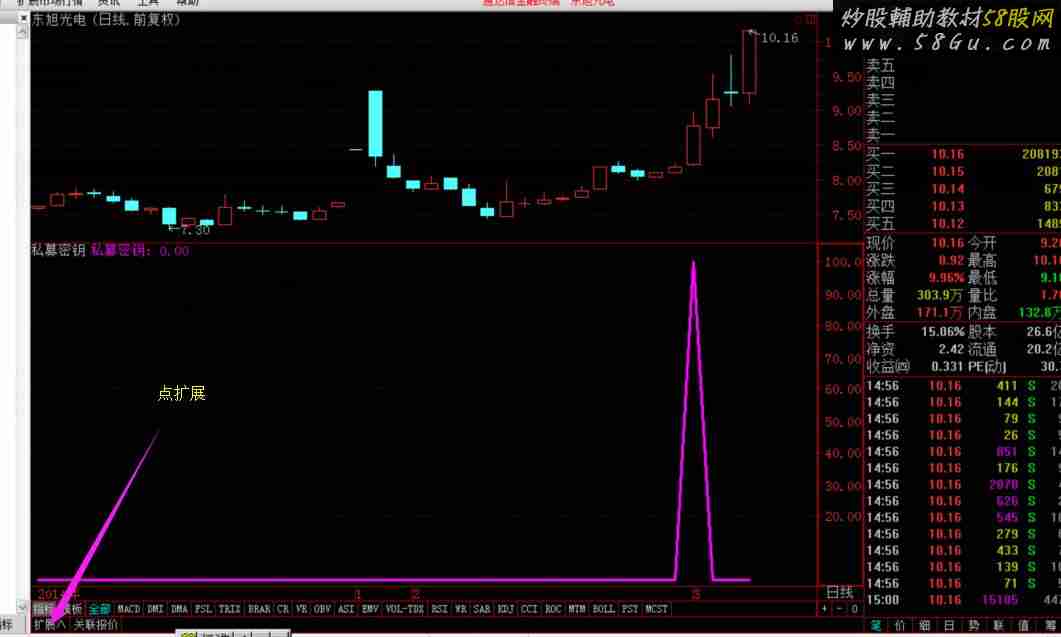The height and width of the screenshot is (637, 1061).
Task: Select the OBV indicator tab
Action: [322, 609]
